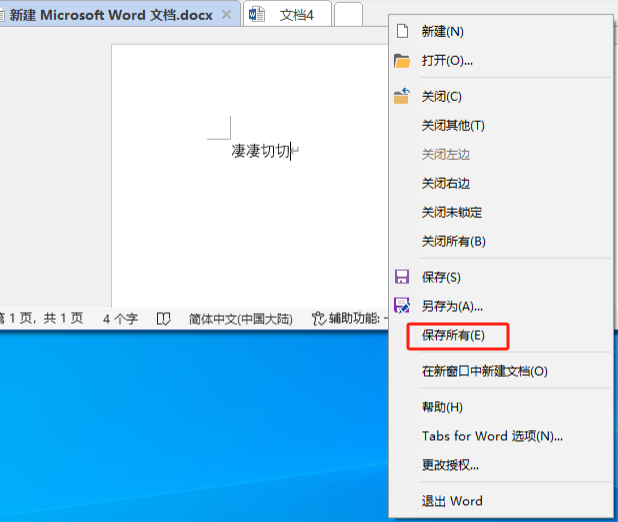Click the word count 4 个字
618x522 pixels.
click(120, 319)
